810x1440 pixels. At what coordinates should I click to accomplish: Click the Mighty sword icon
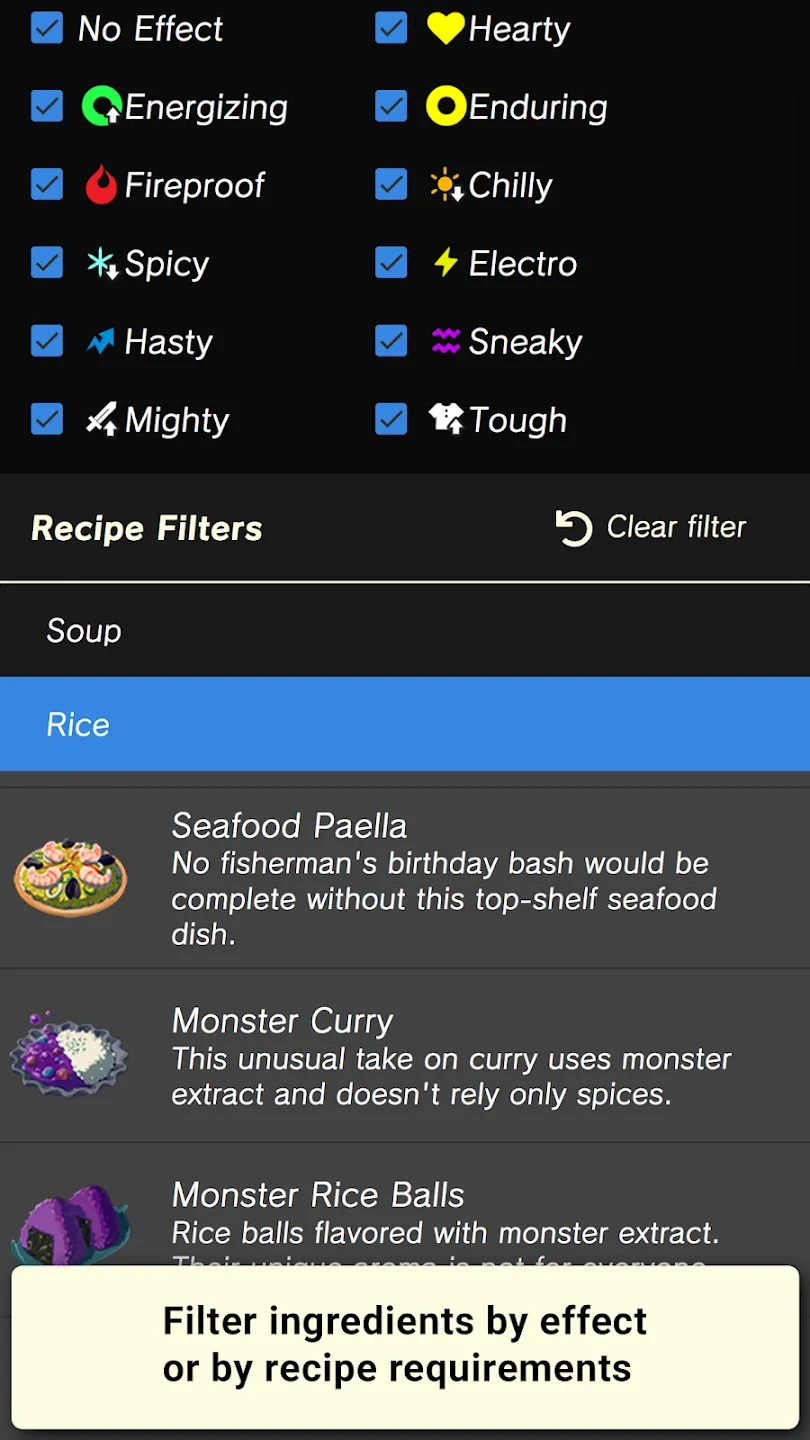point(101,419)
